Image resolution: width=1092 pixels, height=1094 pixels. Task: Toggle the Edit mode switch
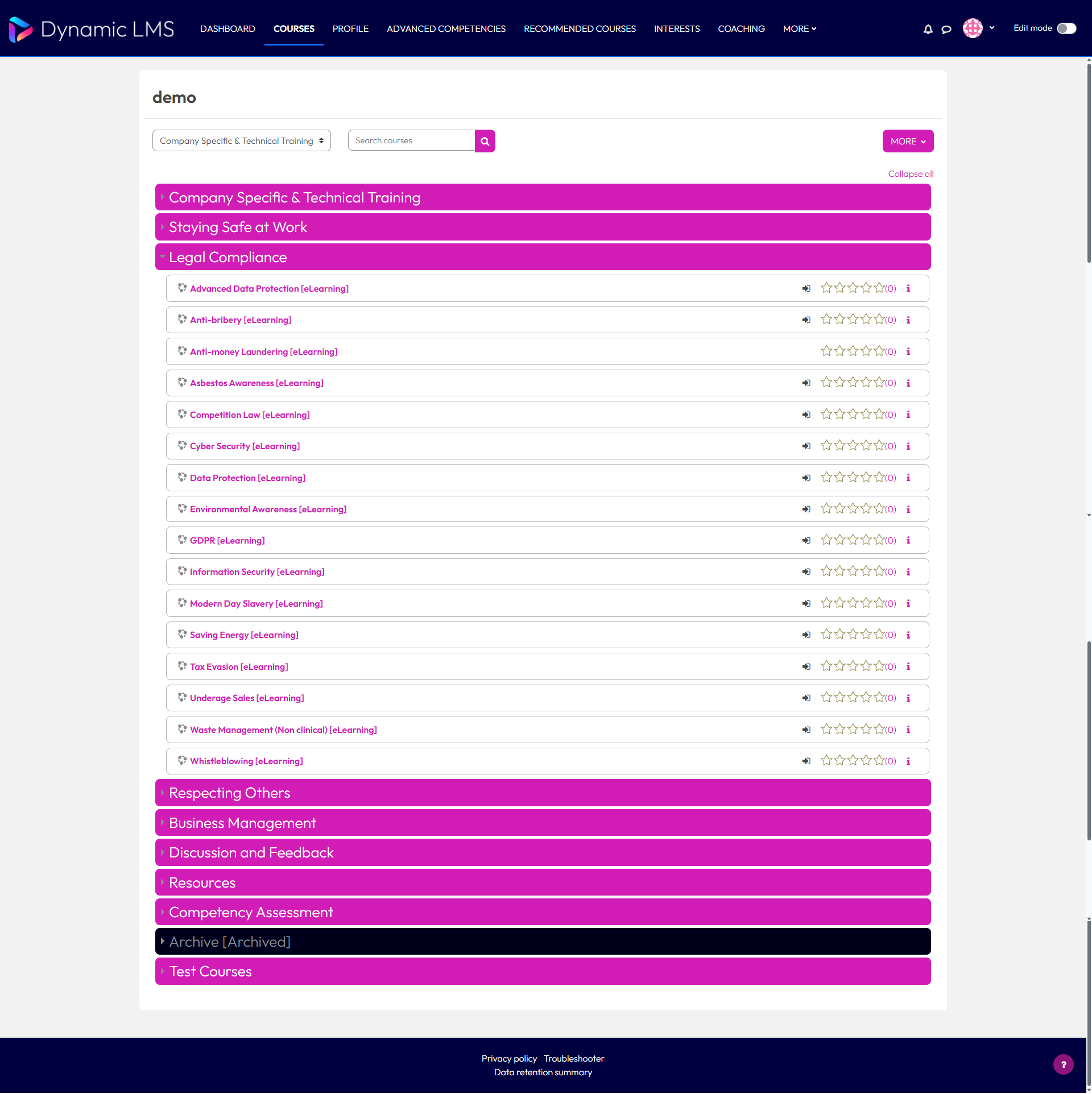click(x=1066, y=28)
